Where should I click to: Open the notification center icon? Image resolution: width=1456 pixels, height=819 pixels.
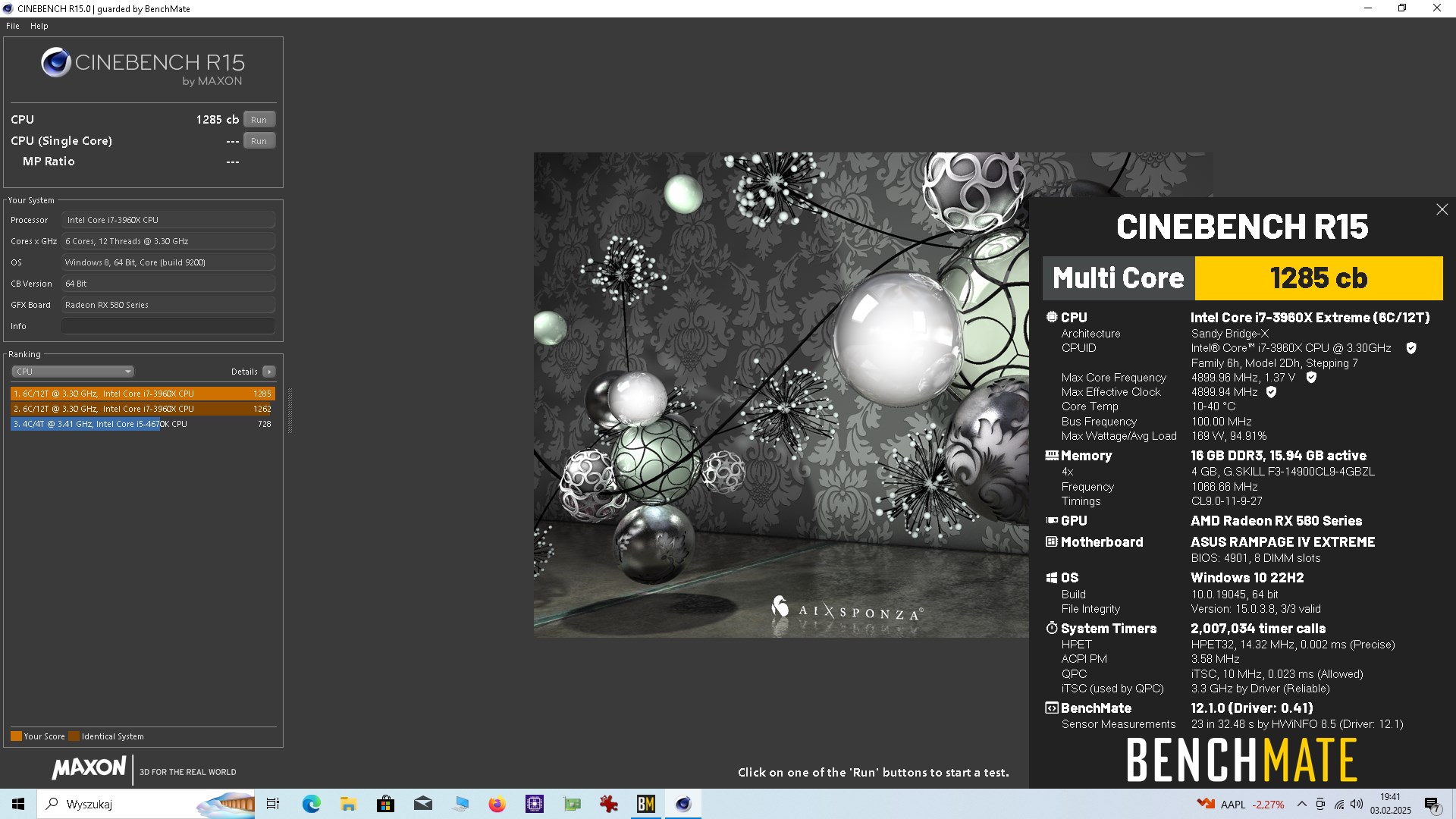coord(1432,804)
